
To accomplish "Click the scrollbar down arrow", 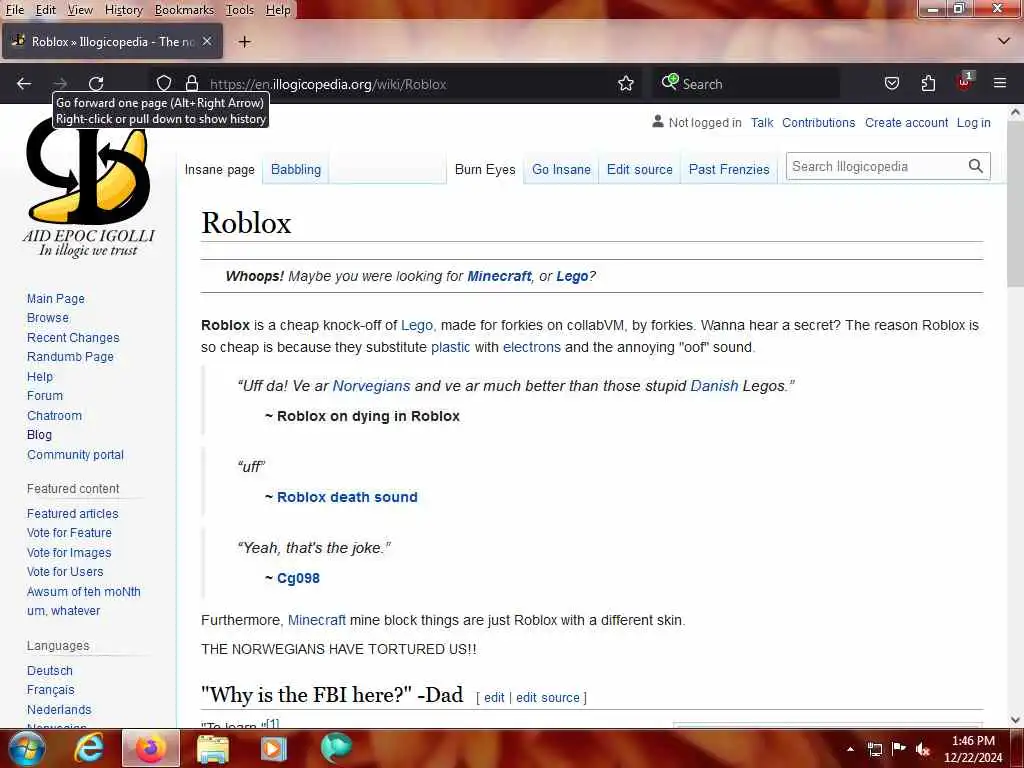I will click(1015, 720).
